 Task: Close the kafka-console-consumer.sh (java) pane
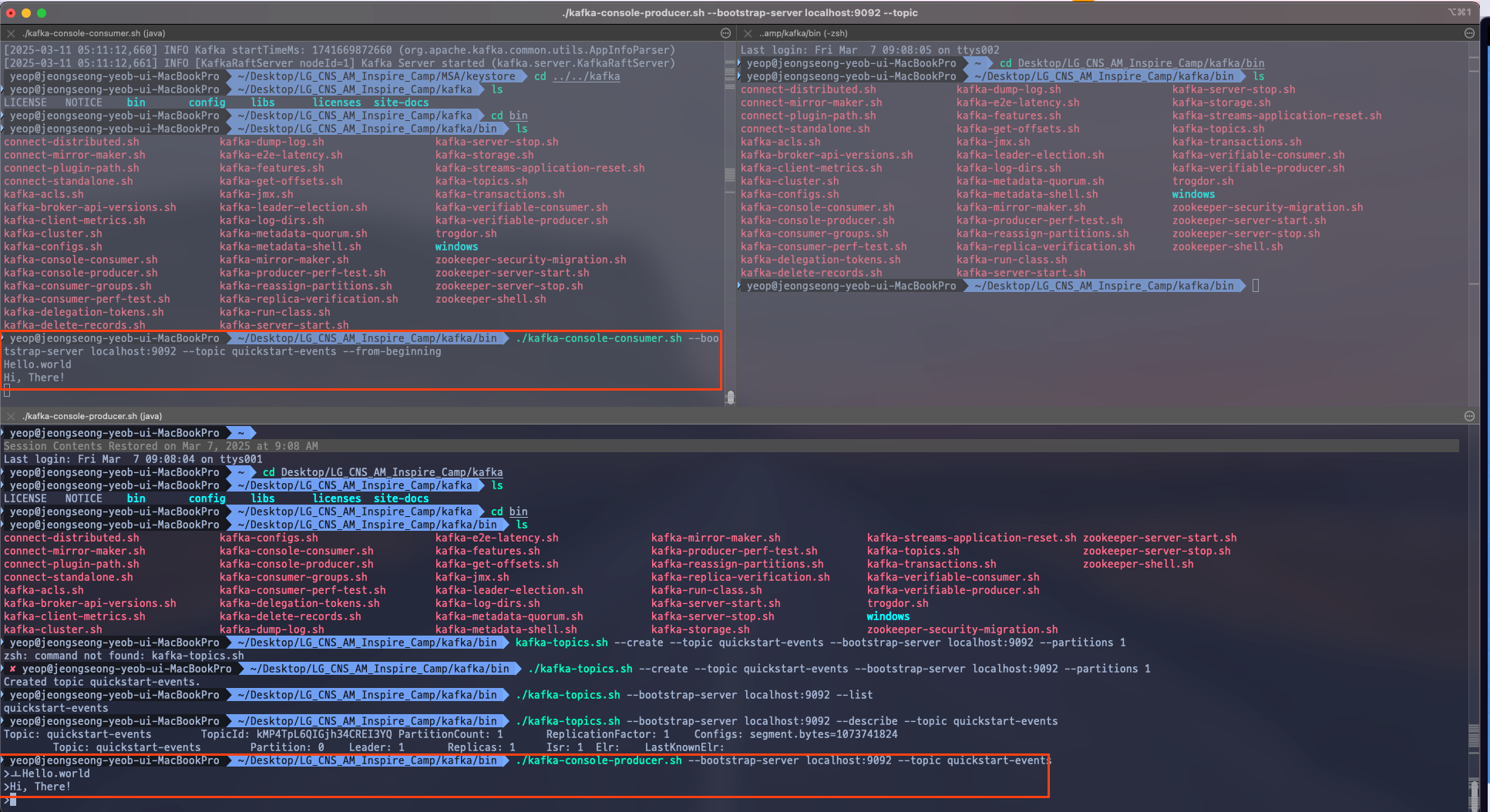pos(11,33)
